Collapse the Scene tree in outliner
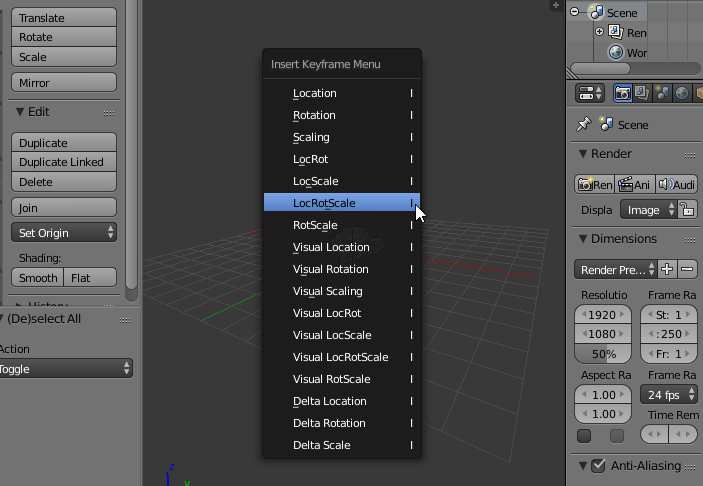Viewport: 703px width, 486px height. 575,12
